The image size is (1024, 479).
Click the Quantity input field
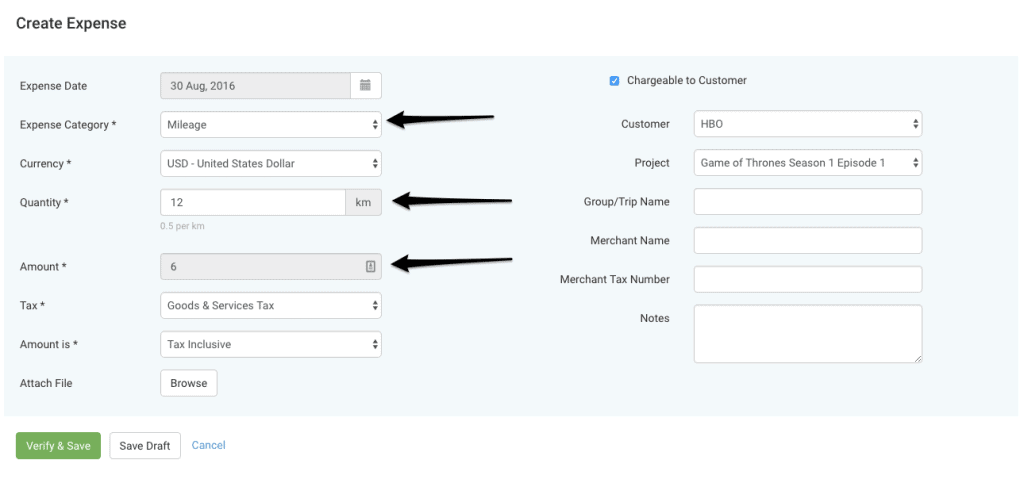click(x=253, y=203)
